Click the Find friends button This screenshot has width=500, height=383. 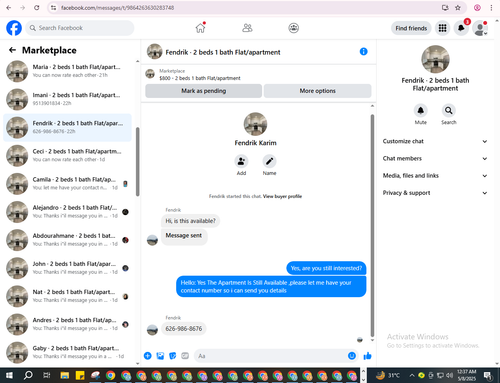[x=411, y=28]
